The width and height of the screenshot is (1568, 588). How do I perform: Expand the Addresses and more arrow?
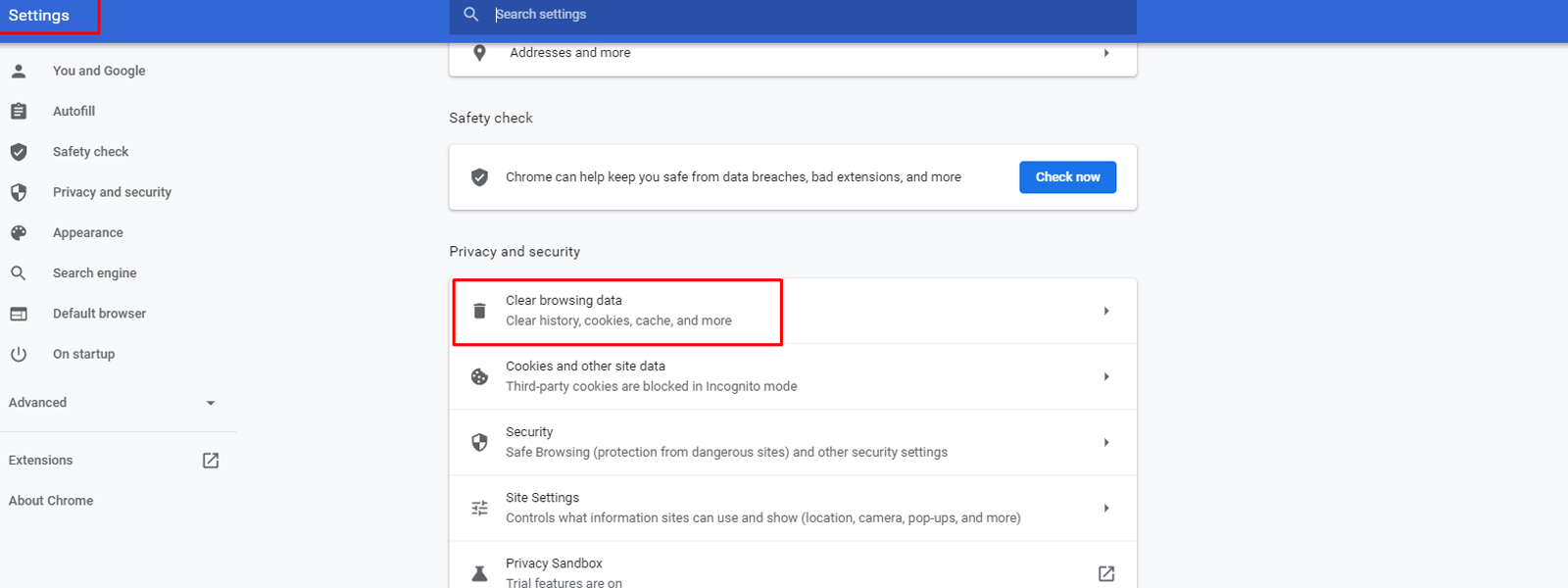click(x=1106, y=53)
